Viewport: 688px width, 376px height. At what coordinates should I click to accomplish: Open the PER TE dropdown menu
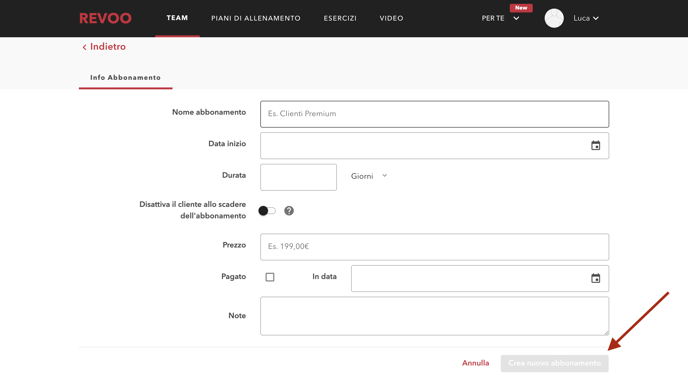pyautogui.click(x=500, y=18)
